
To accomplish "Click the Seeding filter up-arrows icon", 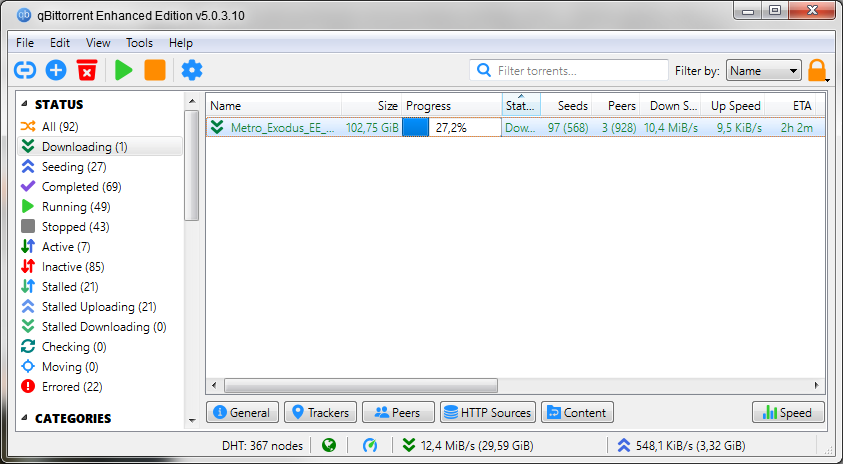I will point(28,167).
